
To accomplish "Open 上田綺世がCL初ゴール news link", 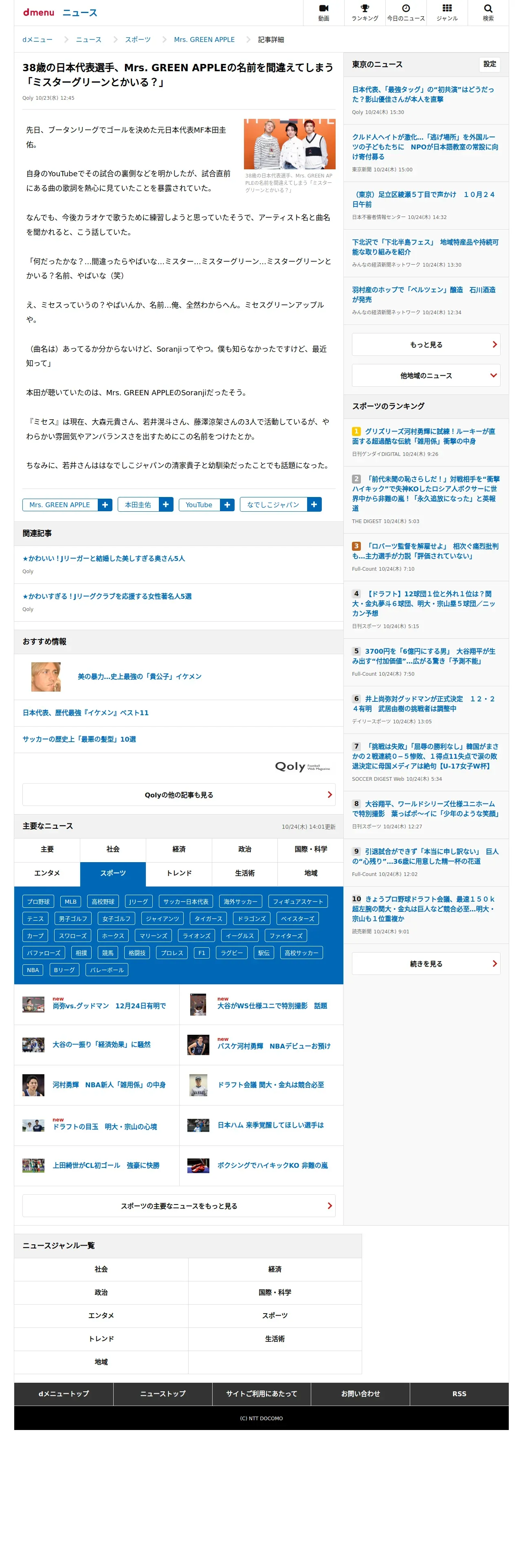I will click(106, 1165).
